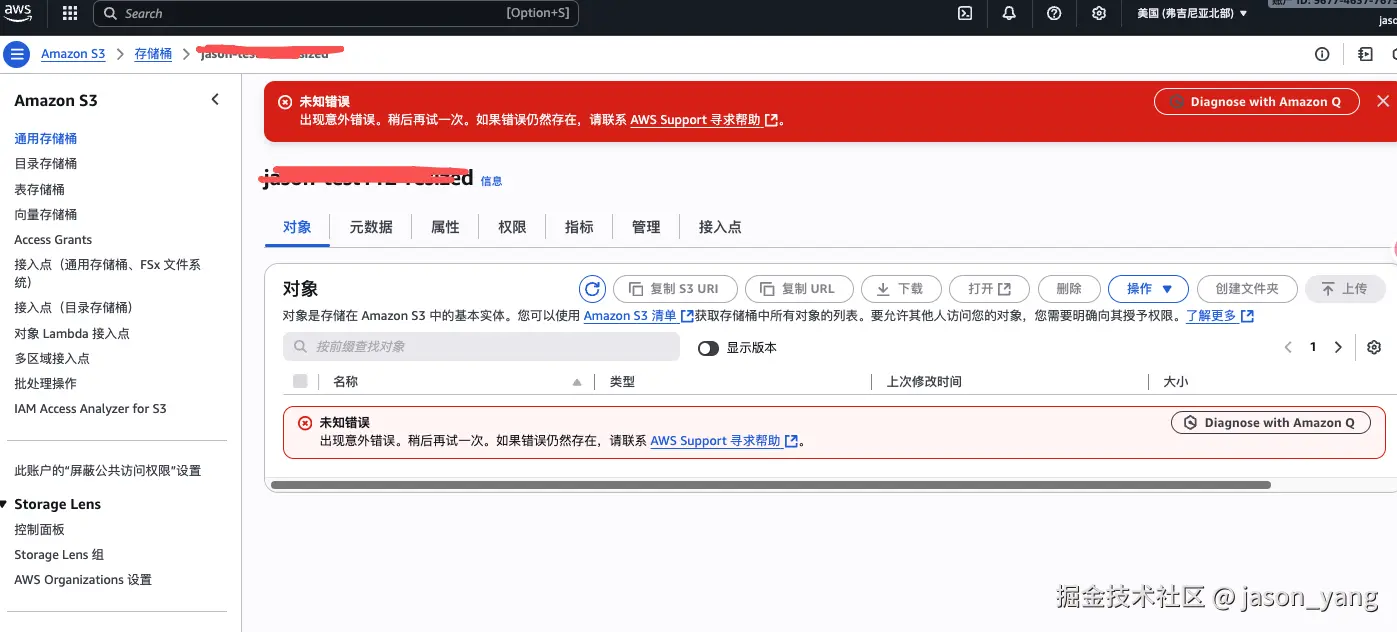Refresh the objects list
Image resolution: width=1397 pixels, height=632 pixels.
click(x=593, y=289)
